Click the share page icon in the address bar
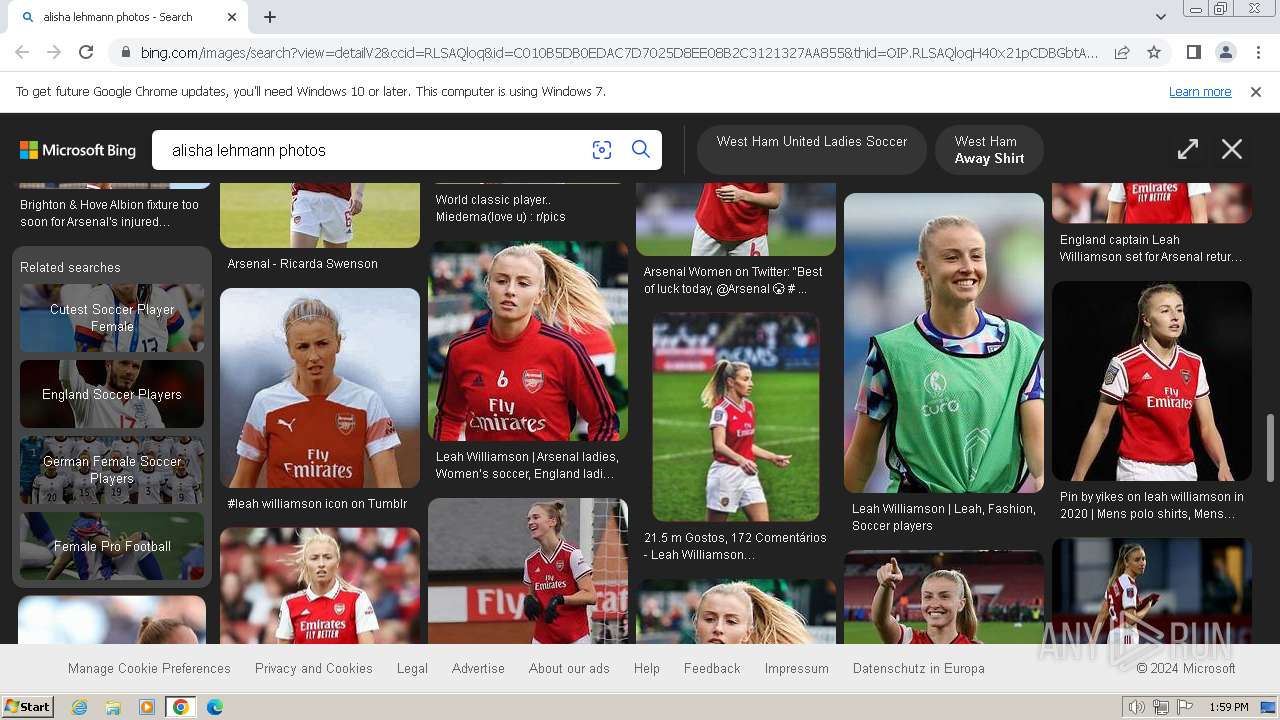Screen dimensions: 1280x720 click(x=1122, y=52)
